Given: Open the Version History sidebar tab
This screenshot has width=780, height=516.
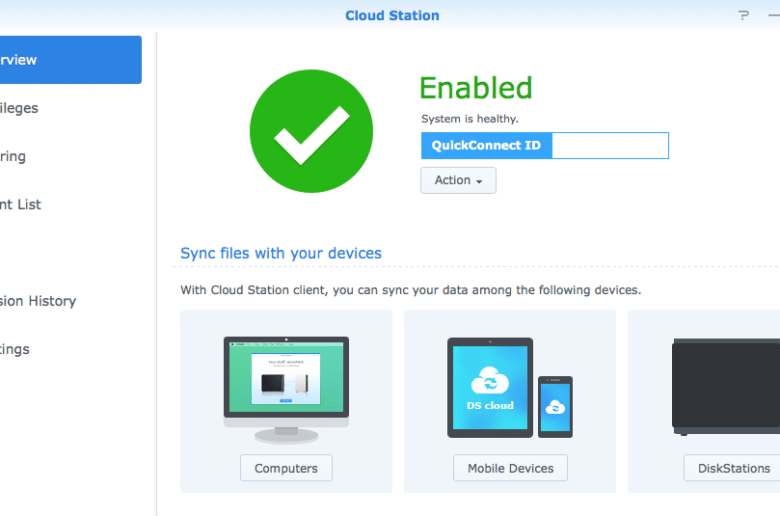Looking at the screenshot, I should click(x=38, y=301).
